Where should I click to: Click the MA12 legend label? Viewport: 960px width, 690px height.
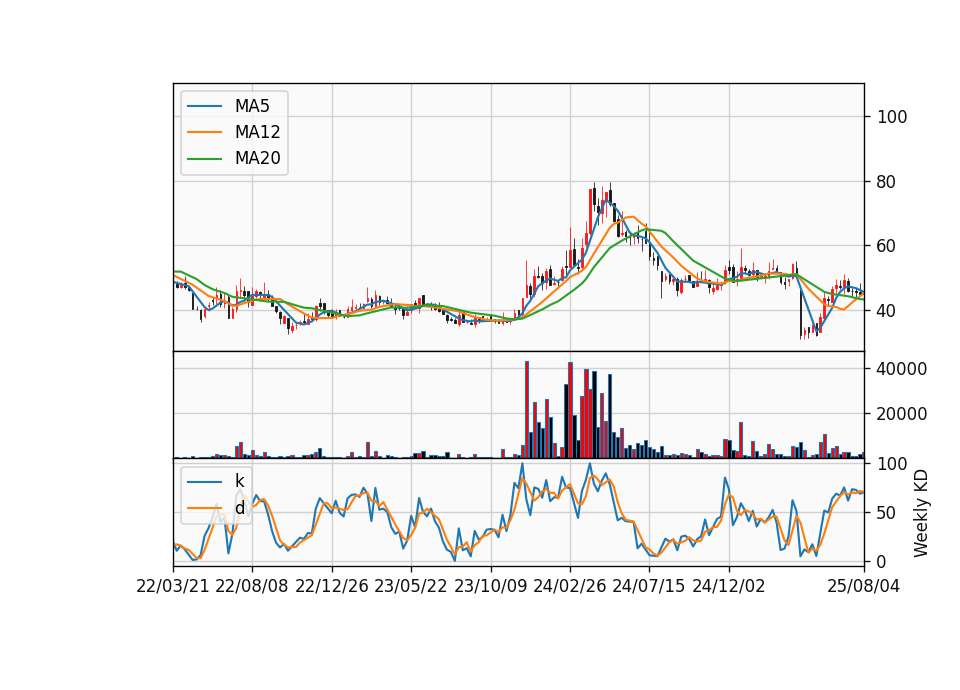257,132
